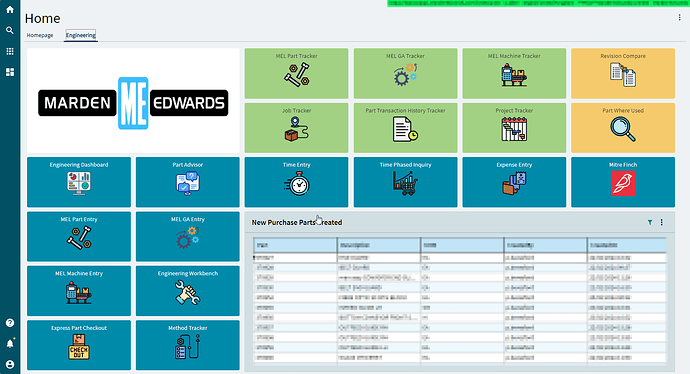Launch the Time Entry stopwatch tile
This screenshot has height=374, width=690.
[x=296, y=182]
